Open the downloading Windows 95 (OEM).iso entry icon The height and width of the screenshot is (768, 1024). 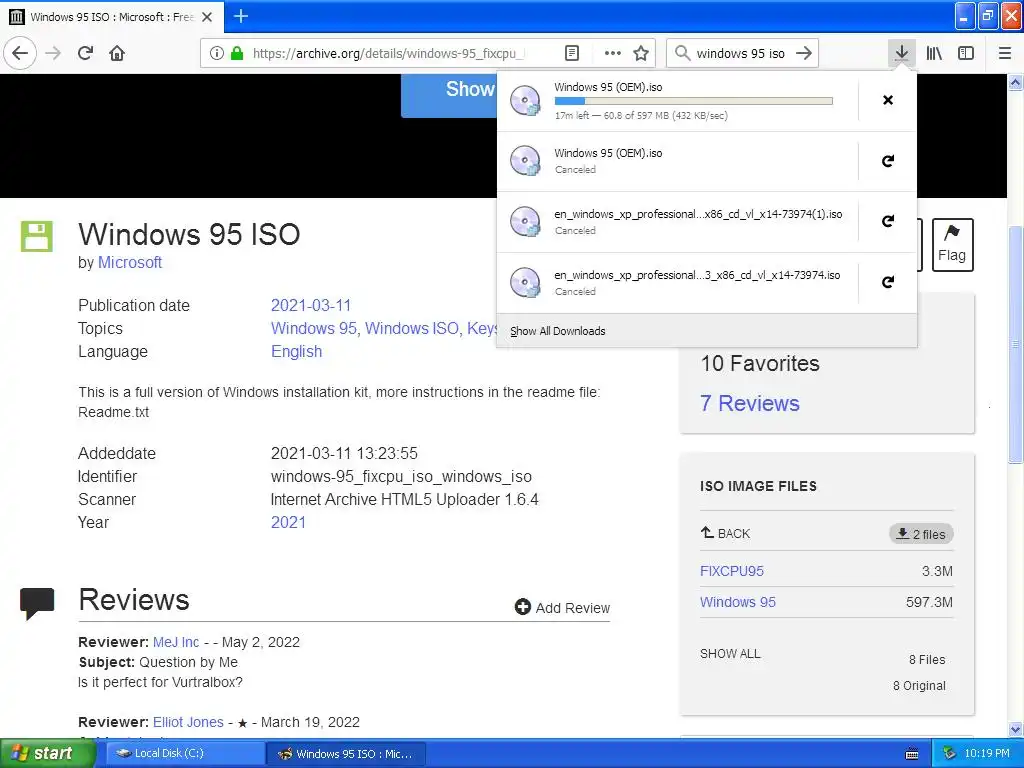pos(526,101)
